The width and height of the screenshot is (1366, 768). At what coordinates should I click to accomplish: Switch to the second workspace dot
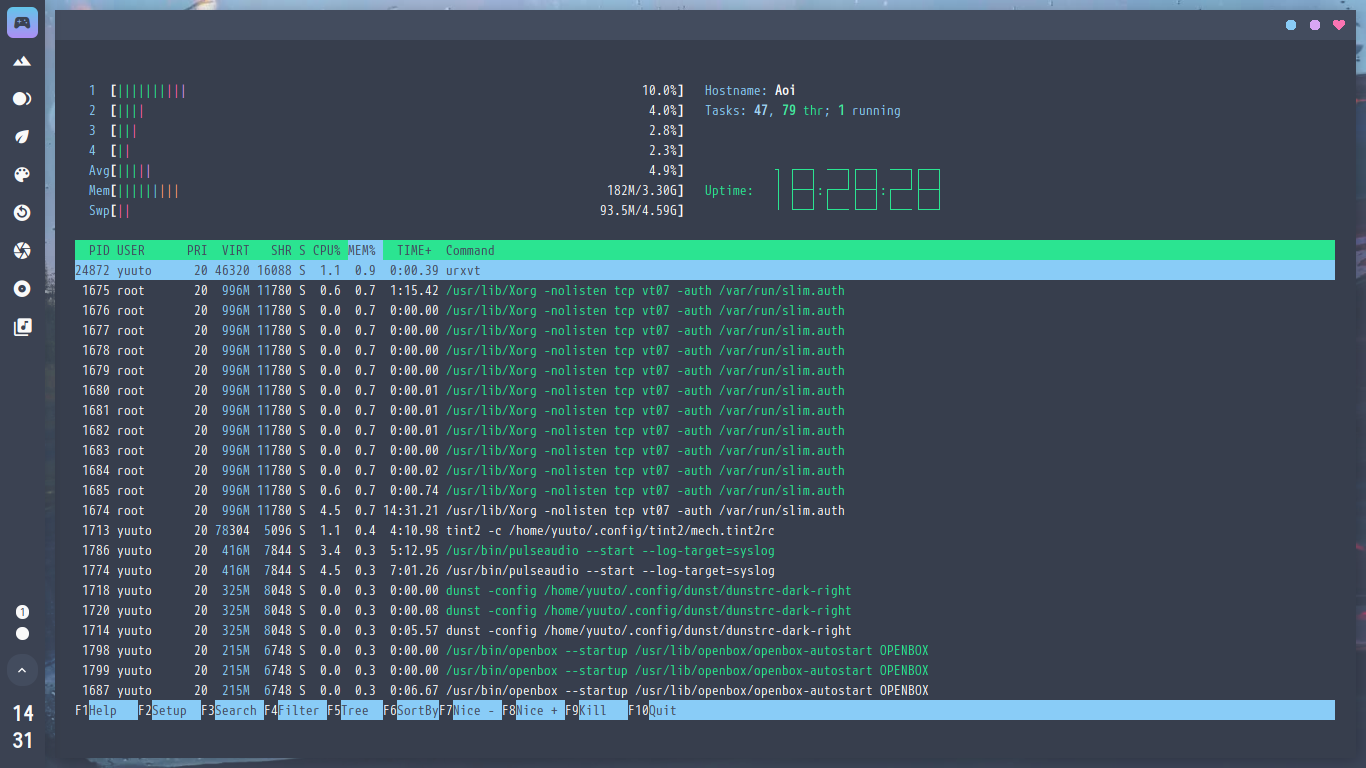tap(22, 633)
